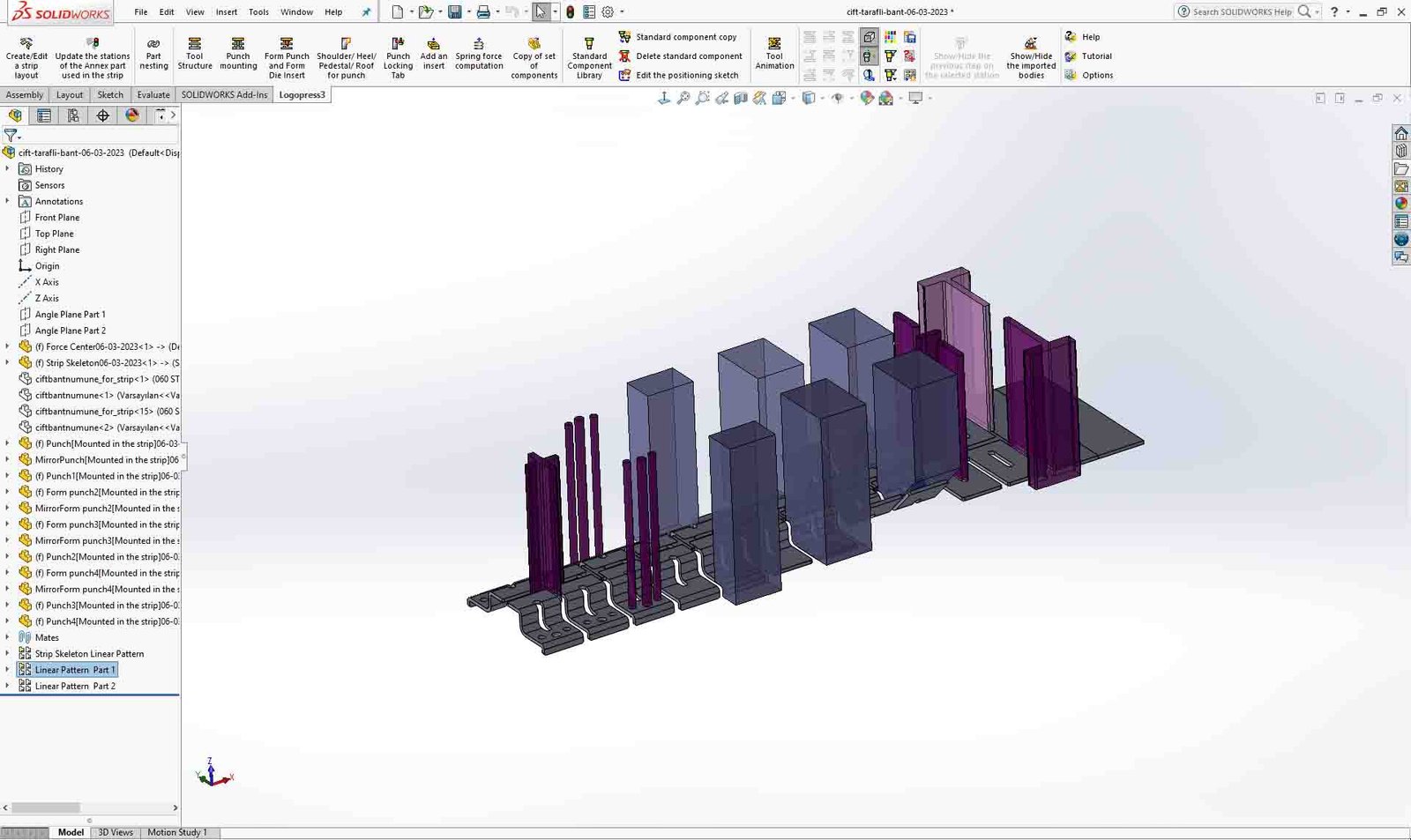The width and height of the screenshot is (1411, 840).
Task: Click Delete standard component button
Action: pyautogui.click(x=680, y=56)
